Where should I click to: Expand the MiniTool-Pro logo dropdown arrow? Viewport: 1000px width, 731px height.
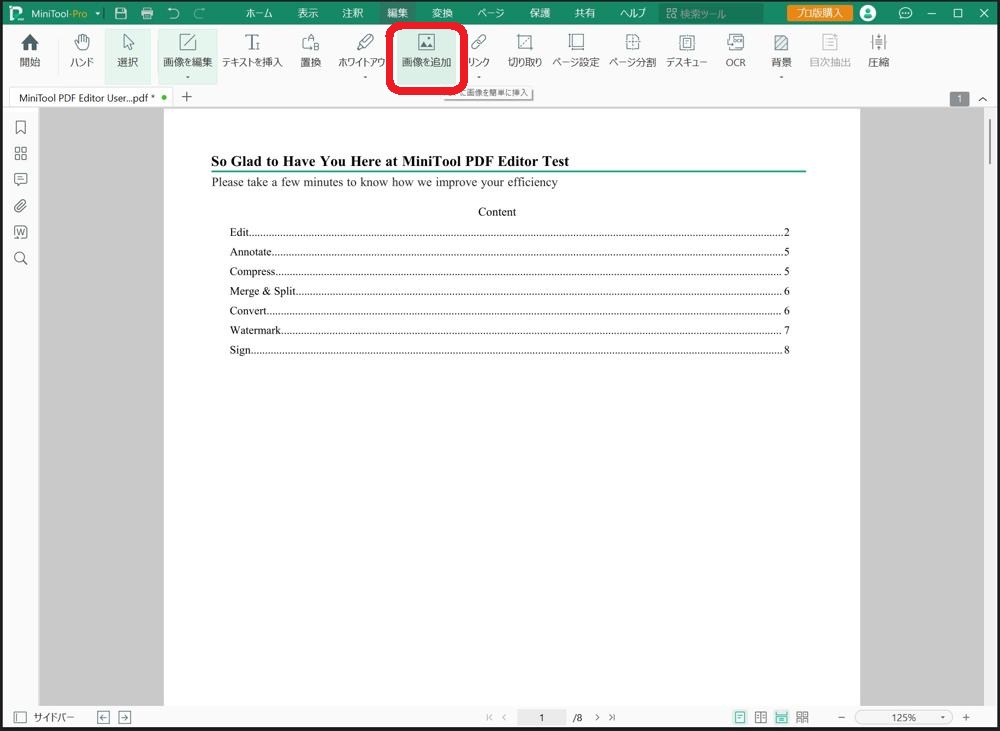tap(98, 13)
